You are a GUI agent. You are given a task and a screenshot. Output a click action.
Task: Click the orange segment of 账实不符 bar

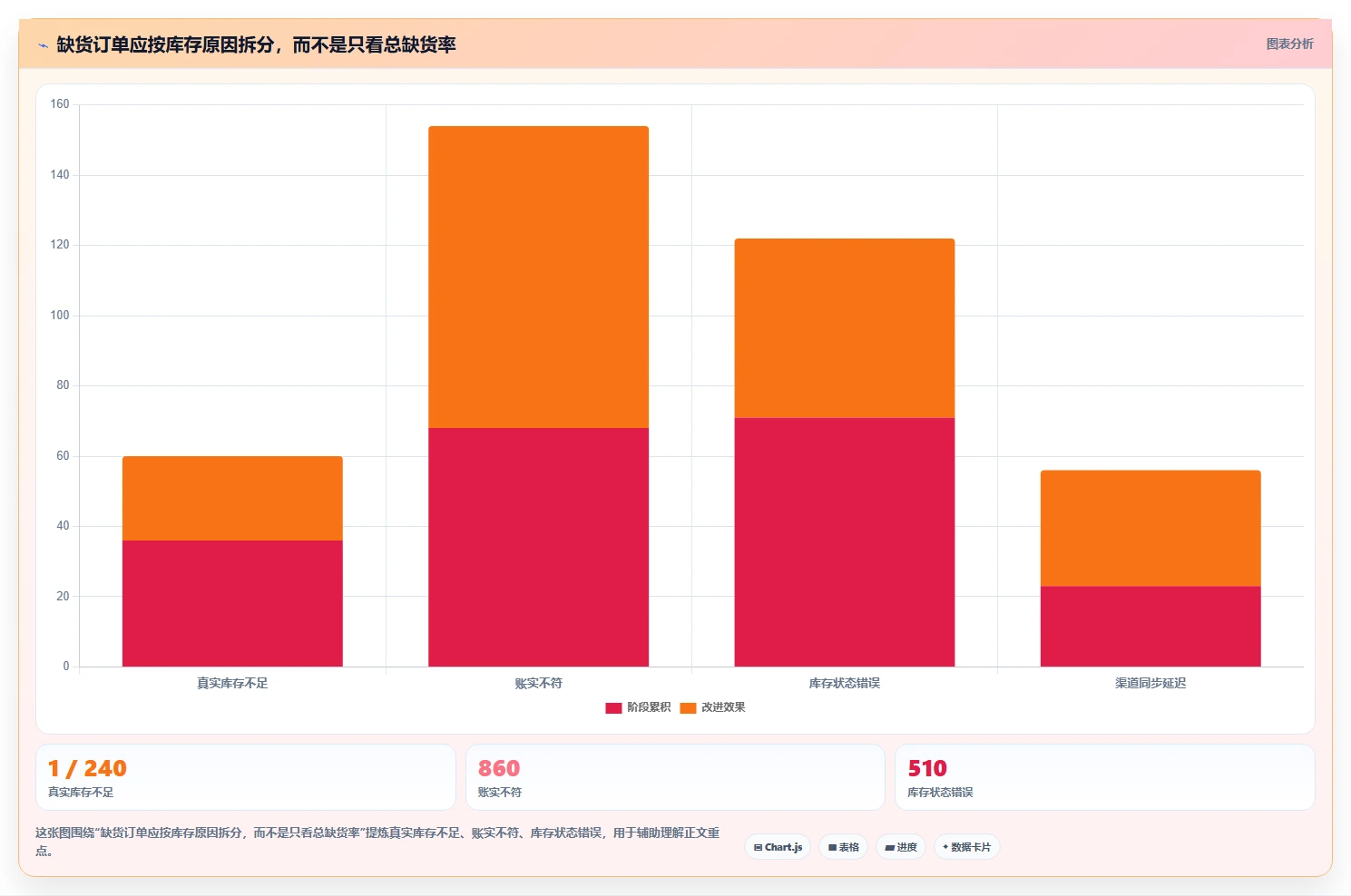tap(538, 277)
